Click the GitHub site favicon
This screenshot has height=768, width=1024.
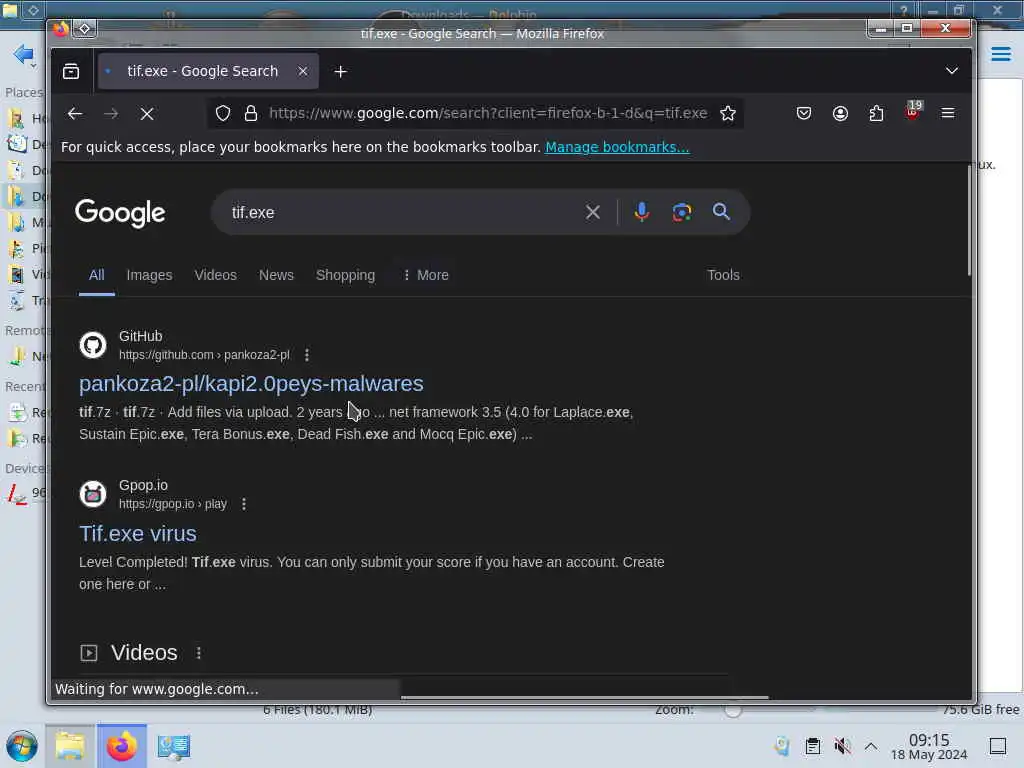point(93,345)
